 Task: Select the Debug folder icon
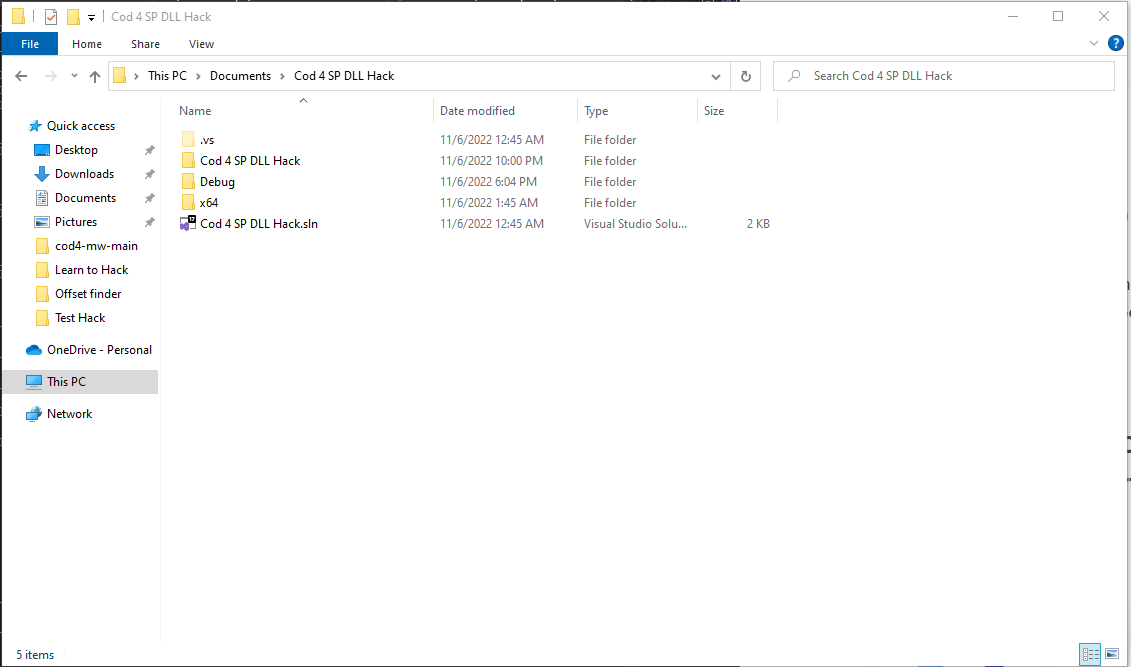click(188, 182)
